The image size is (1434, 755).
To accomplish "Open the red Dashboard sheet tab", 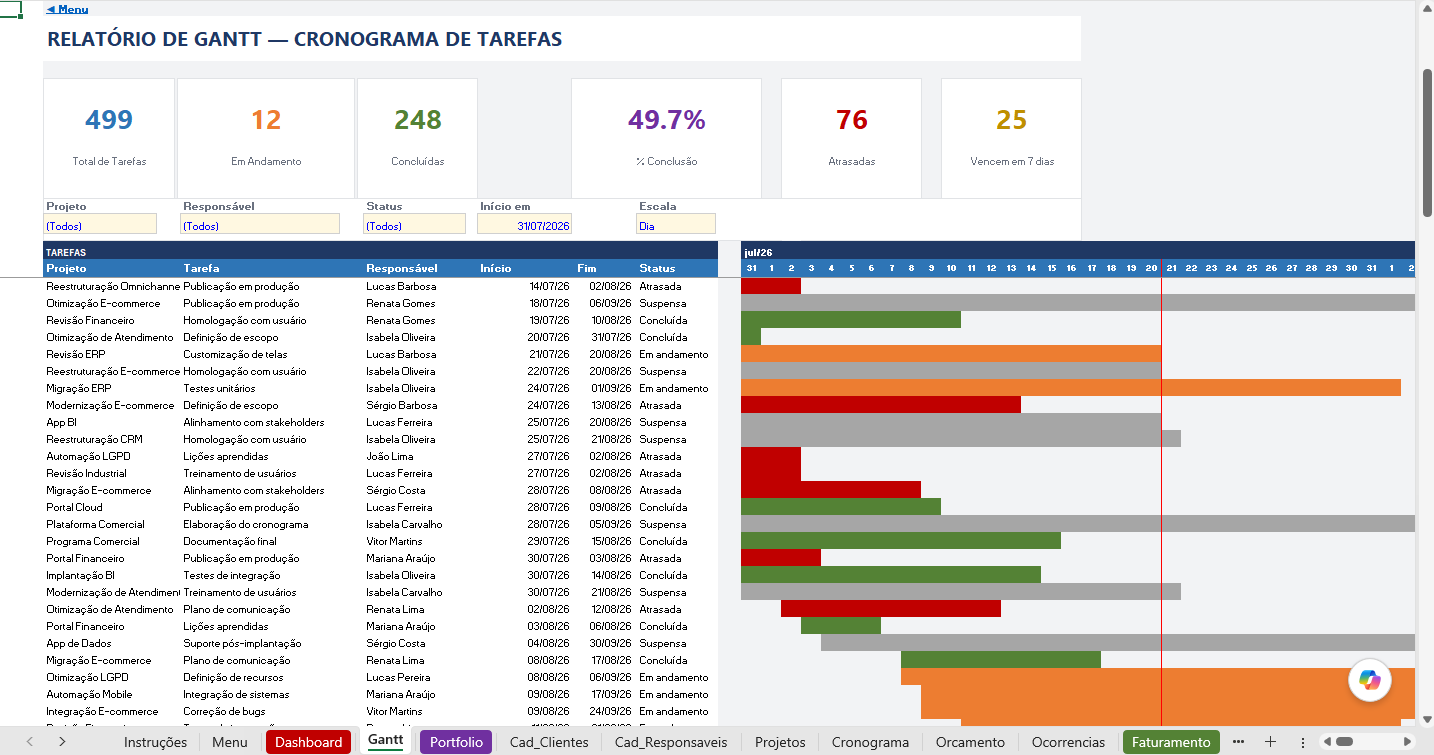I will pyautogui.click(x=308, y=742).
